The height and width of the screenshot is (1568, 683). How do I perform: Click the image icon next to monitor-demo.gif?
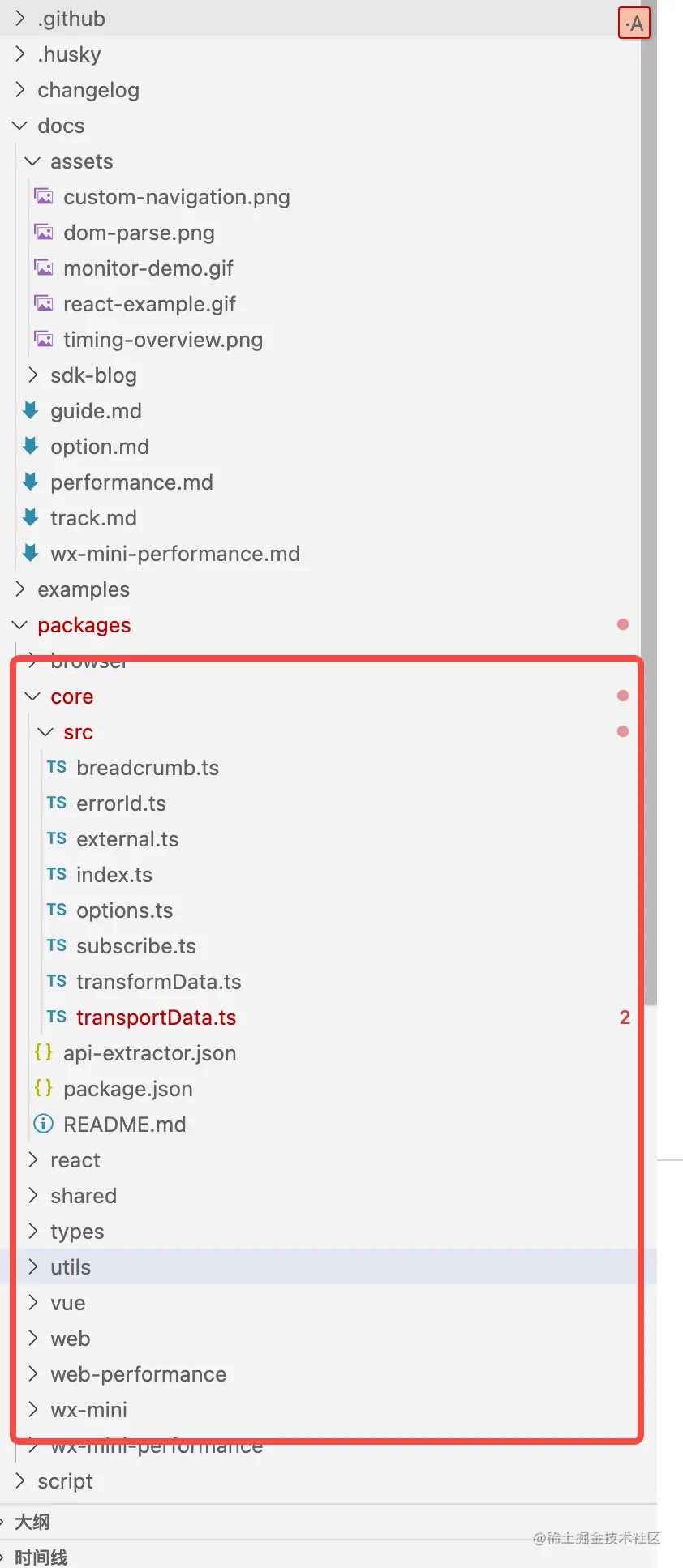44,268
